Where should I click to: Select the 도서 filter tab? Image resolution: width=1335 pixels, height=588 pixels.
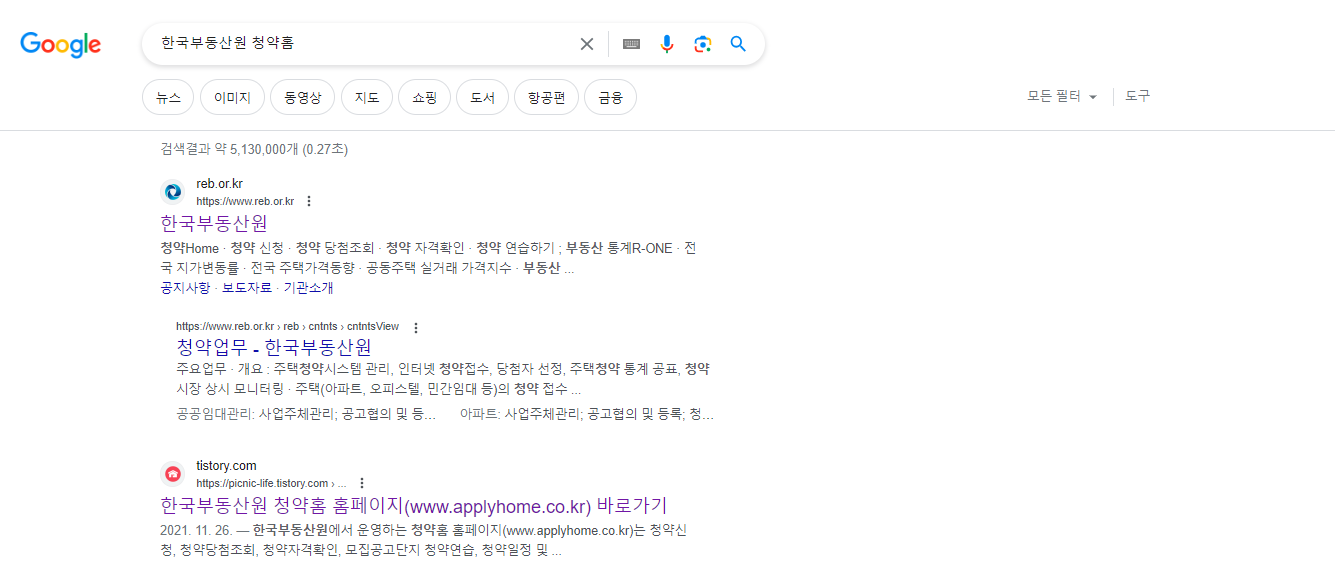pos(482,98)
